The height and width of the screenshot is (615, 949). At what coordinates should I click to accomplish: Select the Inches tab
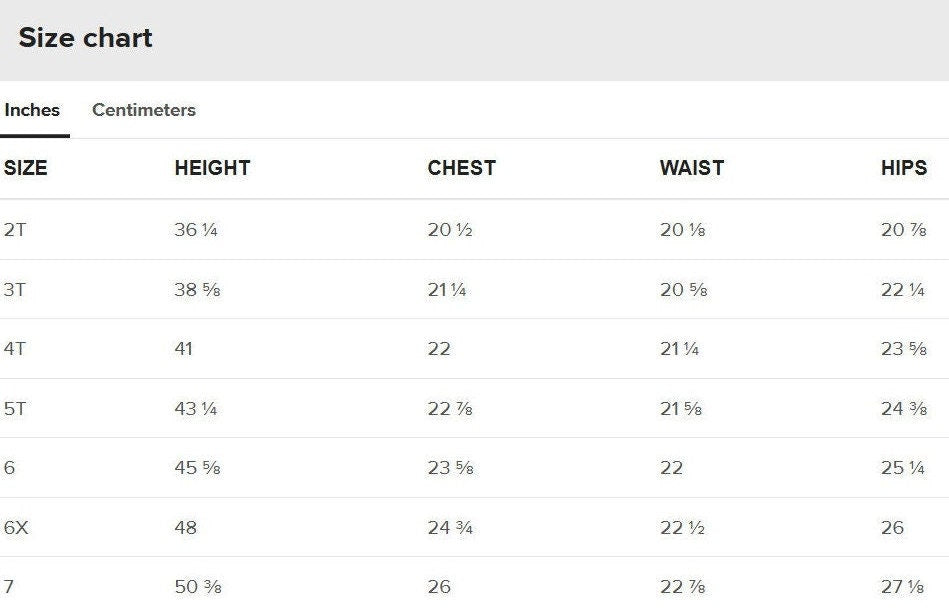coord(32,110)
